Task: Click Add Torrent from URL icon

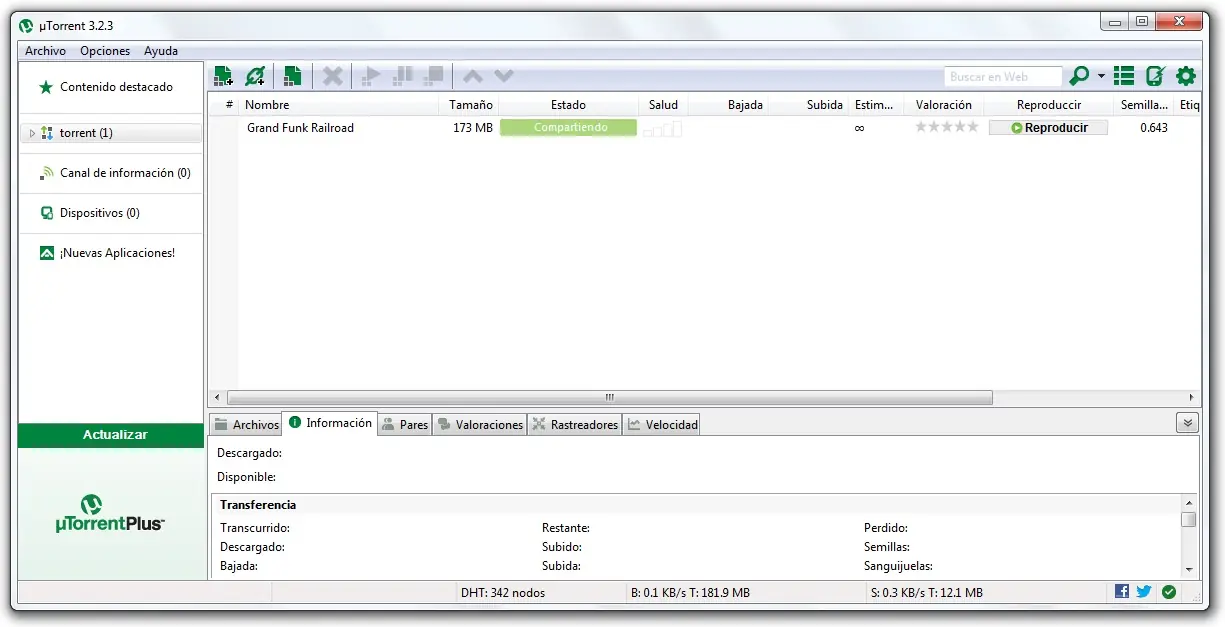Action: (255, 76)
